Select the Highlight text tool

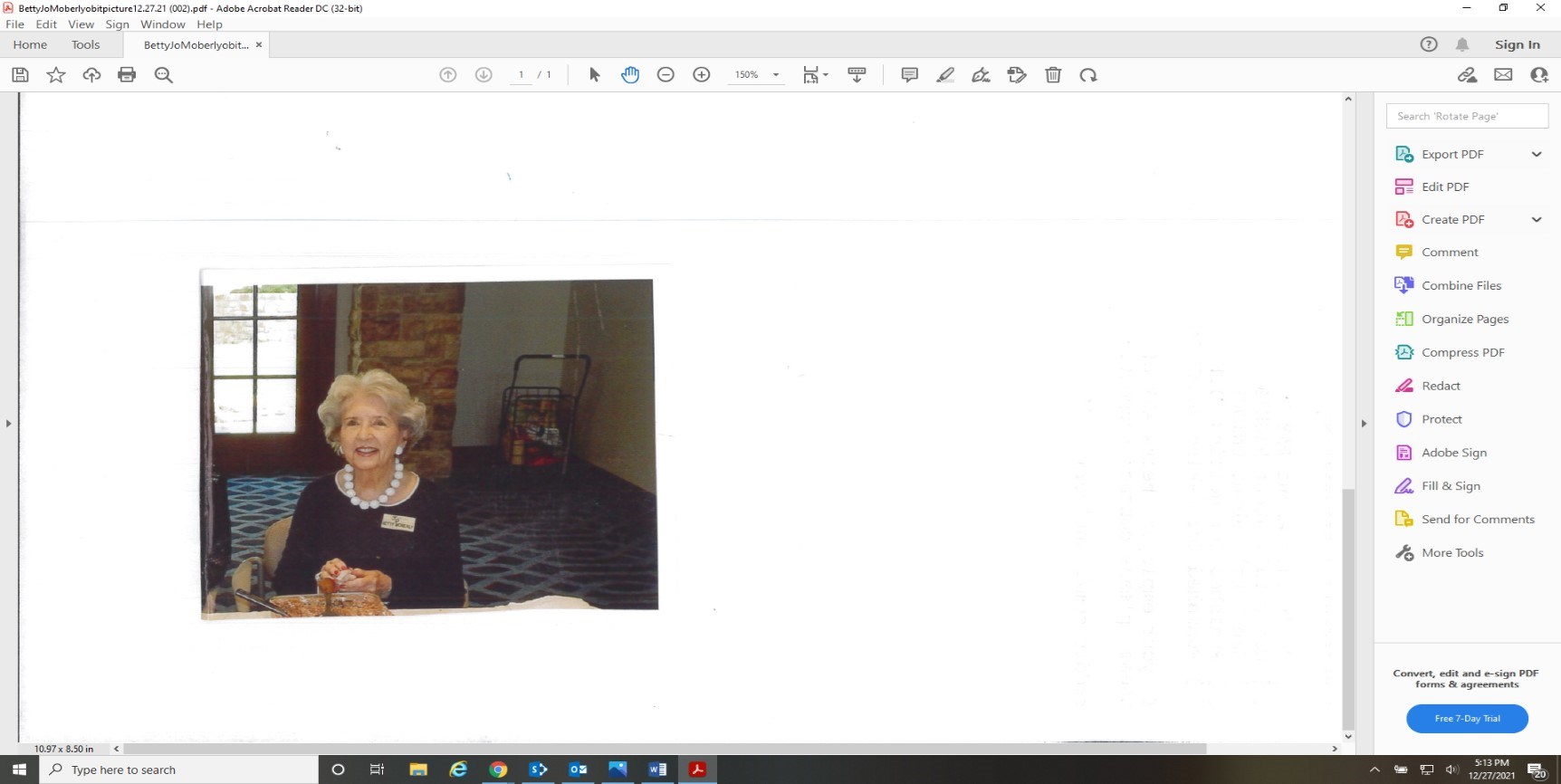click(945, 75)
